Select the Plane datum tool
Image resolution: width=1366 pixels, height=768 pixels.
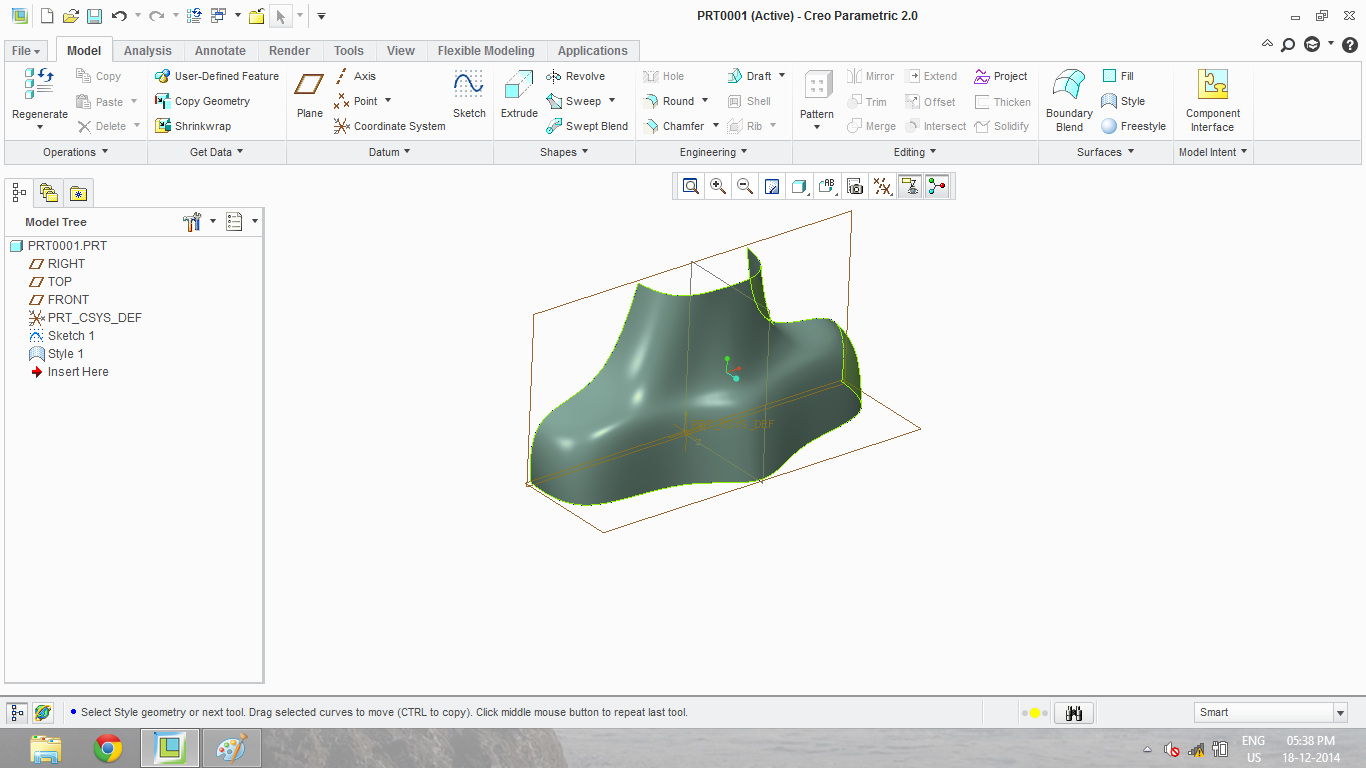310,97
